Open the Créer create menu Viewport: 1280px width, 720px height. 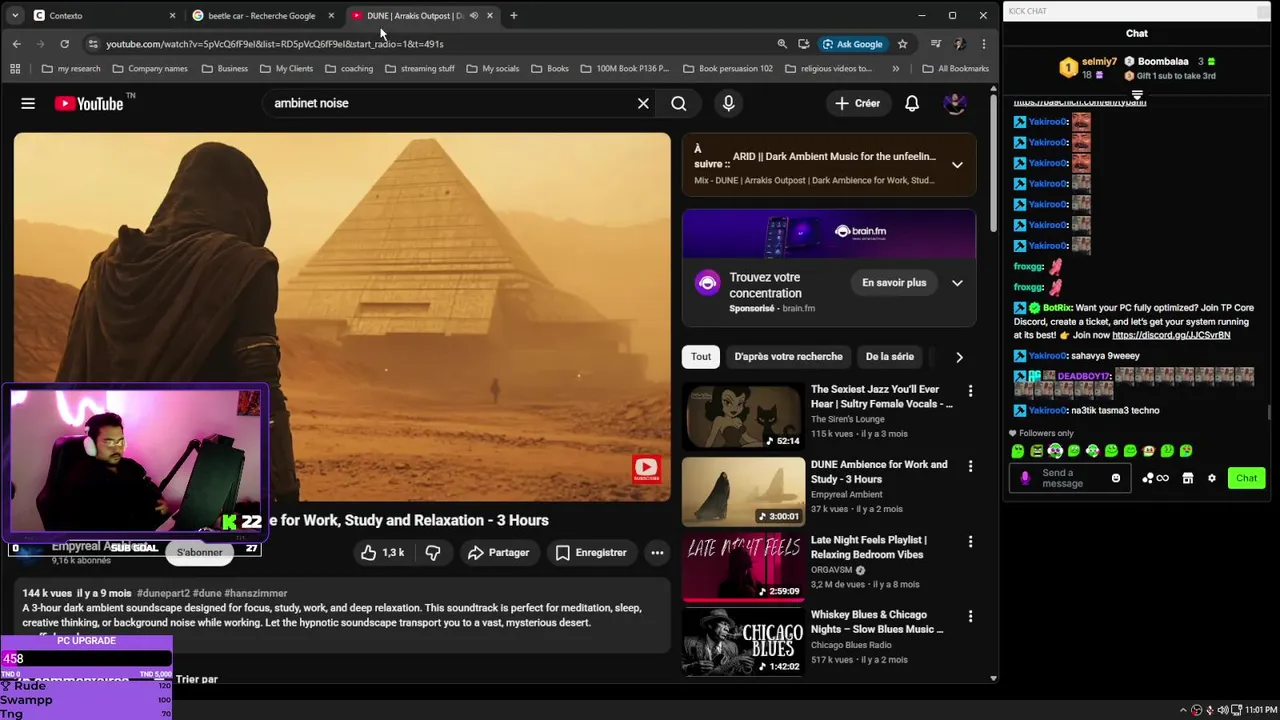858,103
